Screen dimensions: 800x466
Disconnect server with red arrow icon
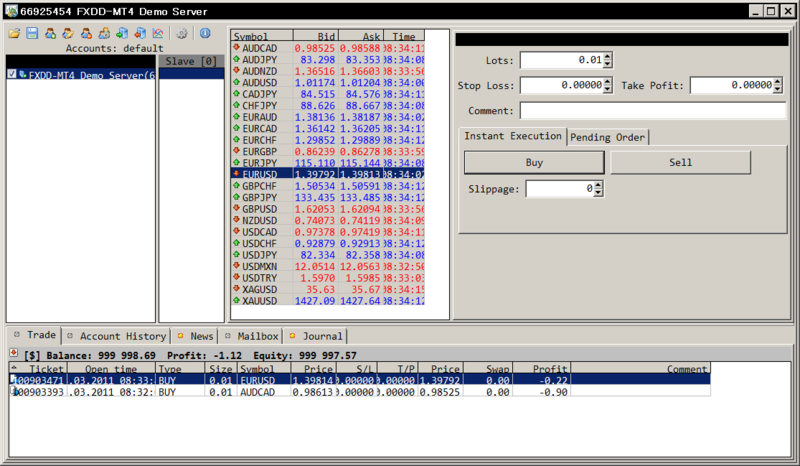[x=140, y=34]
